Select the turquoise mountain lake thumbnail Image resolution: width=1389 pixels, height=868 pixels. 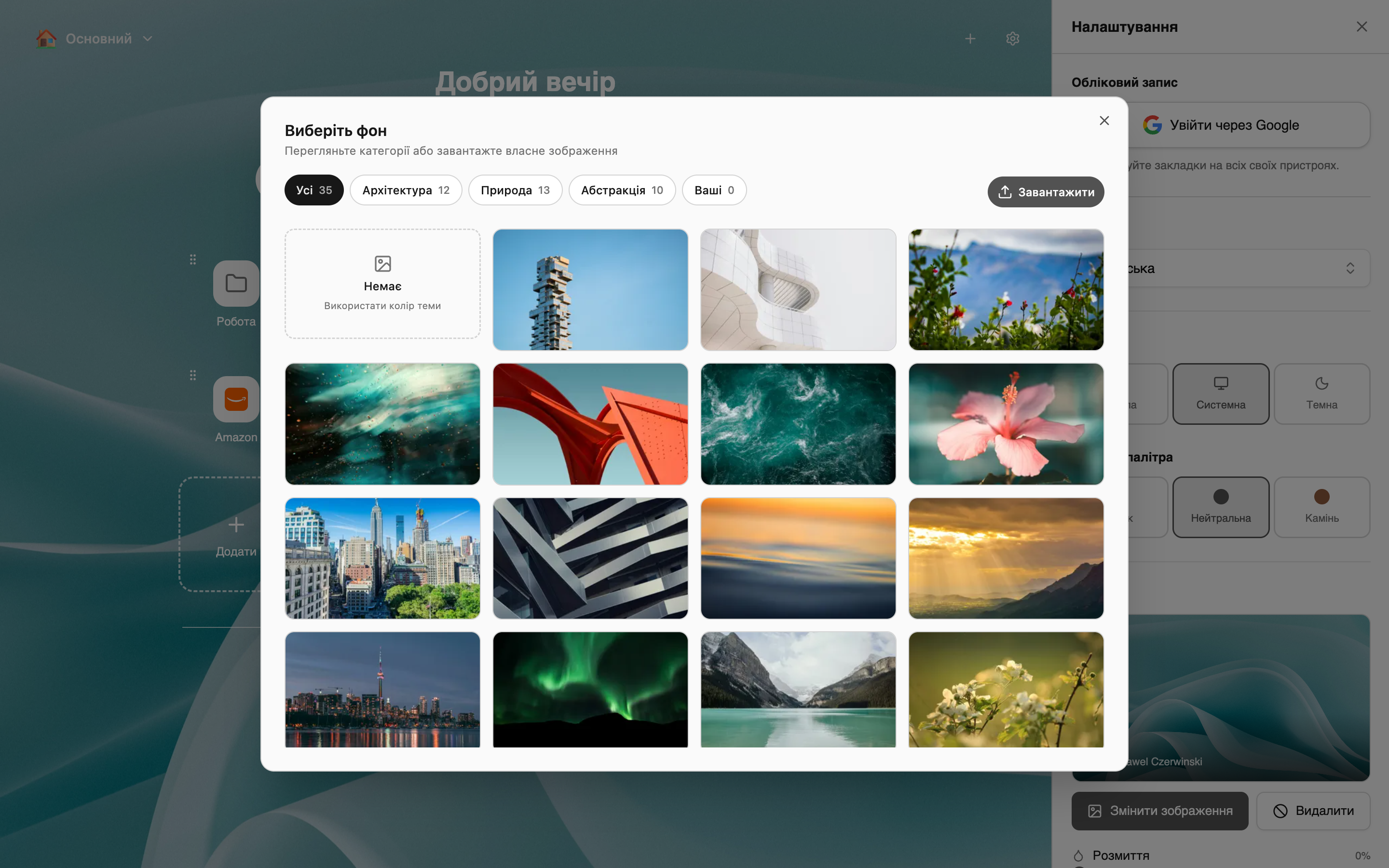pyautogui.click(x=798, y=690)
